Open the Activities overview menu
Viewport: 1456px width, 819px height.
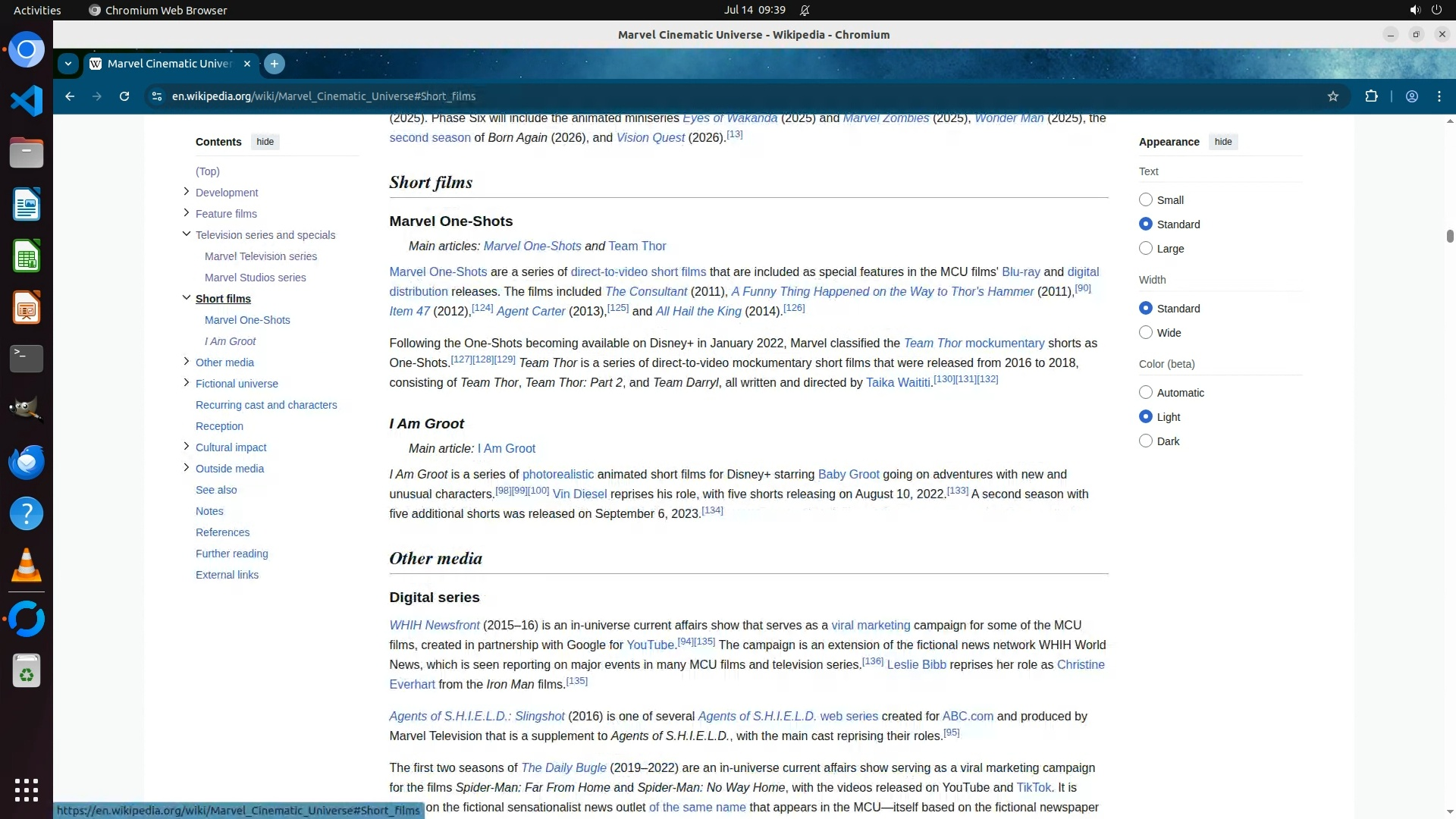click(37, 10)
